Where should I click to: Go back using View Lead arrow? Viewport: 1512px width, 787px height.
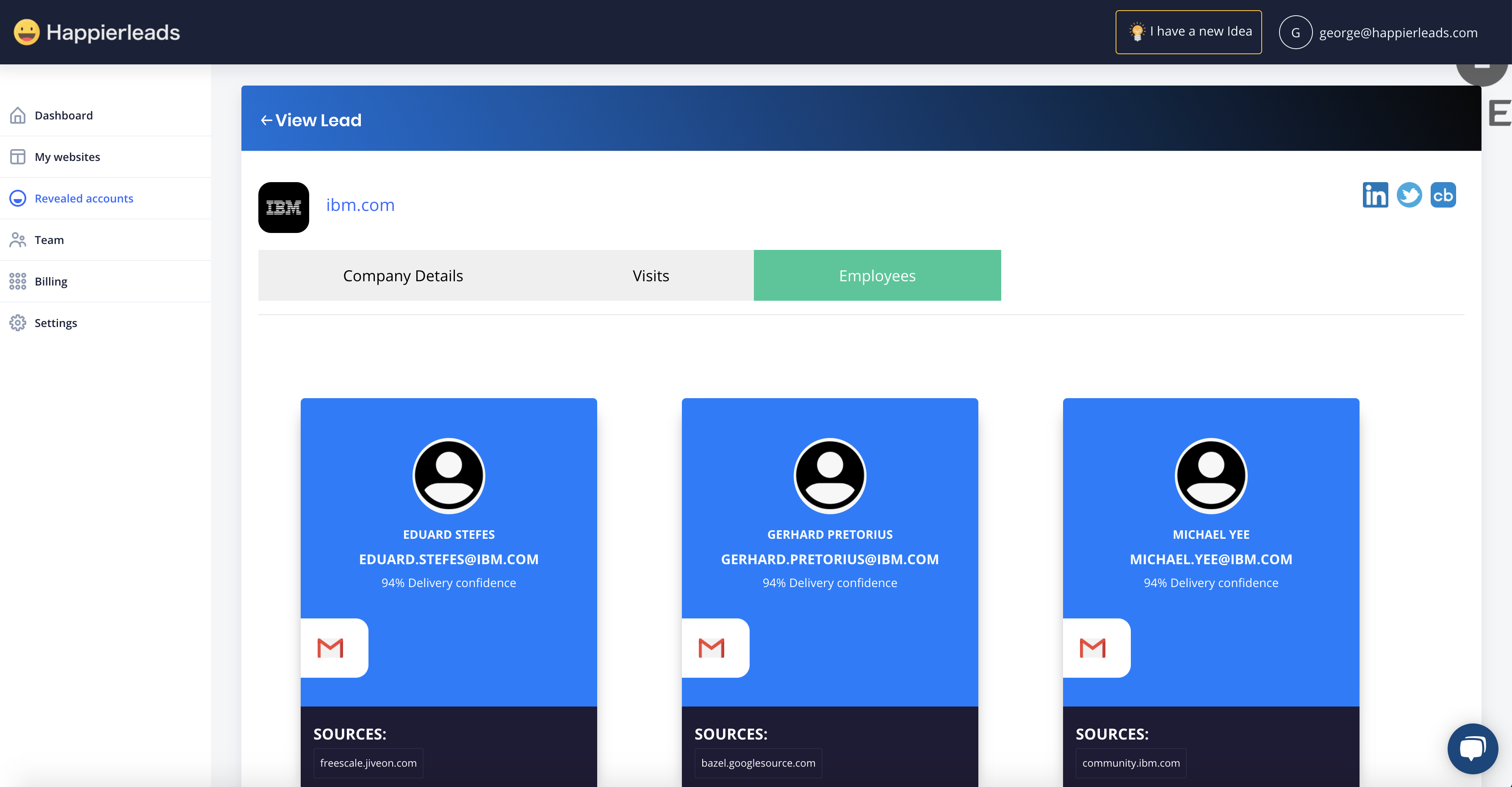(266, 120)
